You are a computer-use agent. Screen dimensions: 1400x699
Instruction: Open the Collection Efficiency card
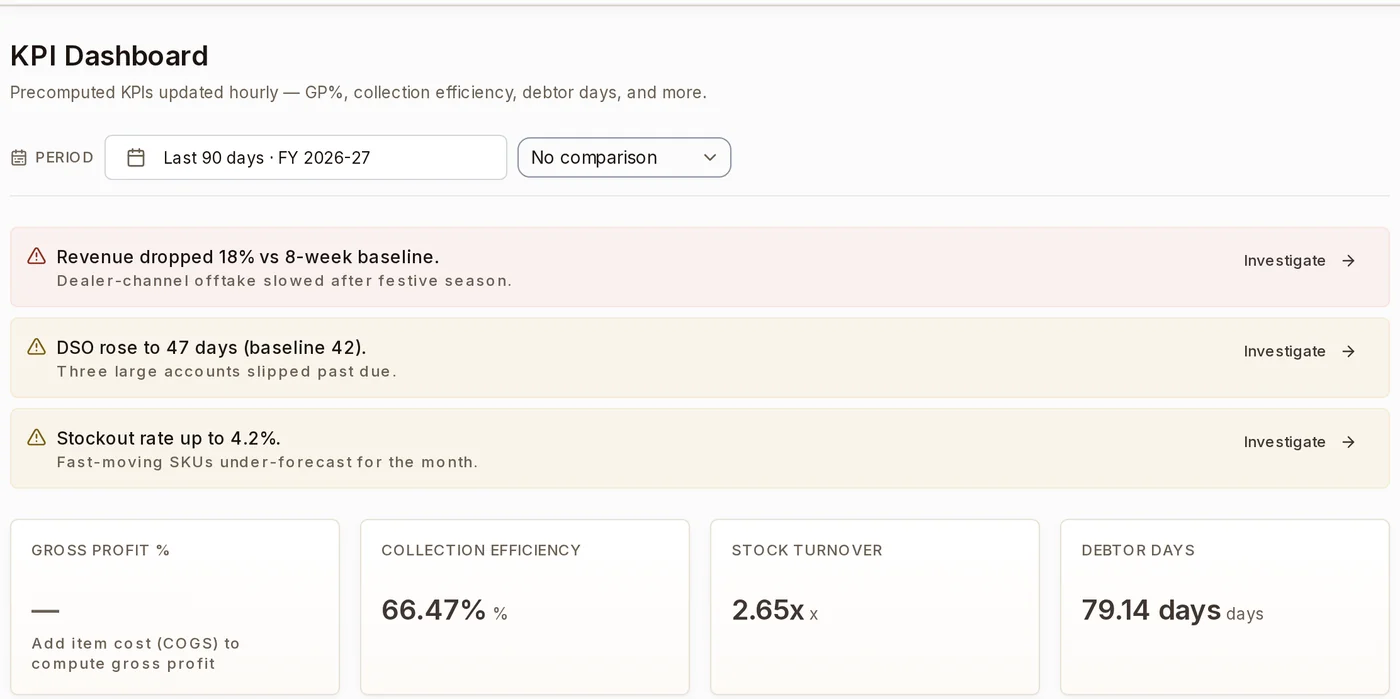(525, 607)
